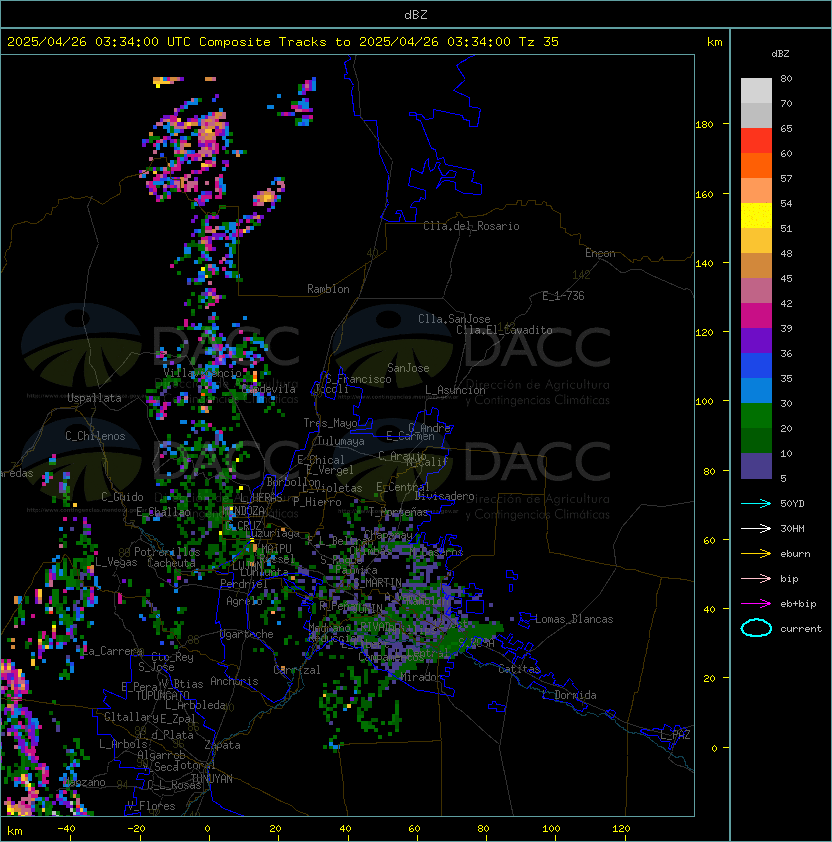The width and height of the screenshot is (832, 842).
Task: Select the purple swatch below 39
Action: [x=756, y=340]
